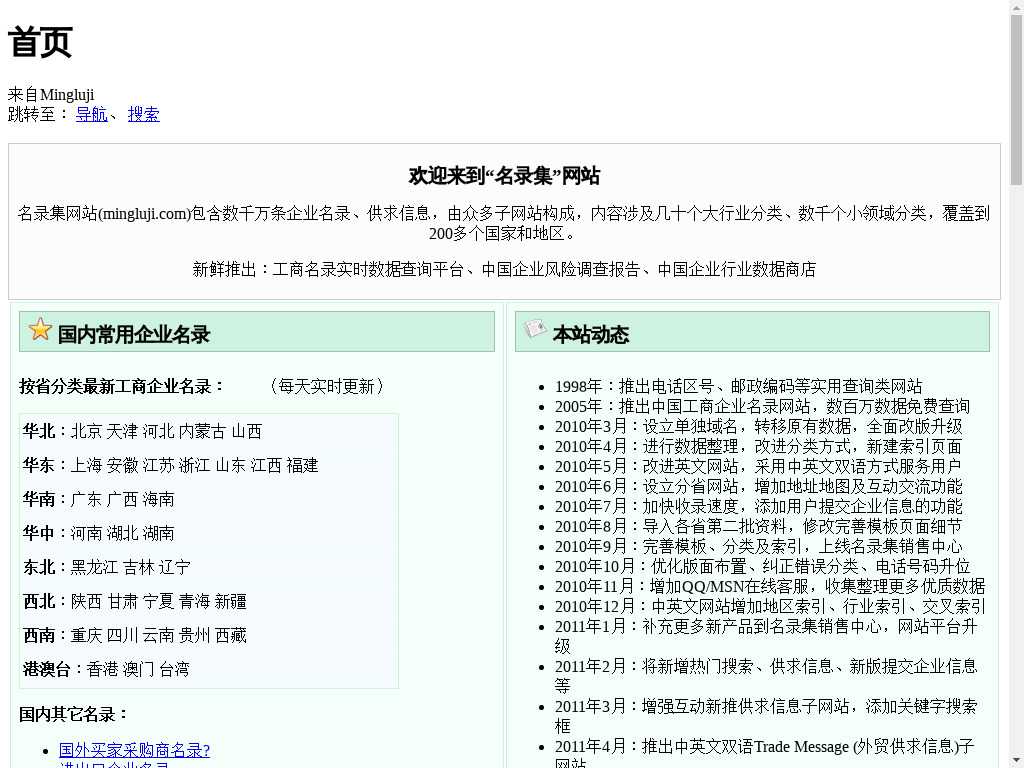
Task: Click the 2010年3月 news entry
Action: (x=759, y=426)
